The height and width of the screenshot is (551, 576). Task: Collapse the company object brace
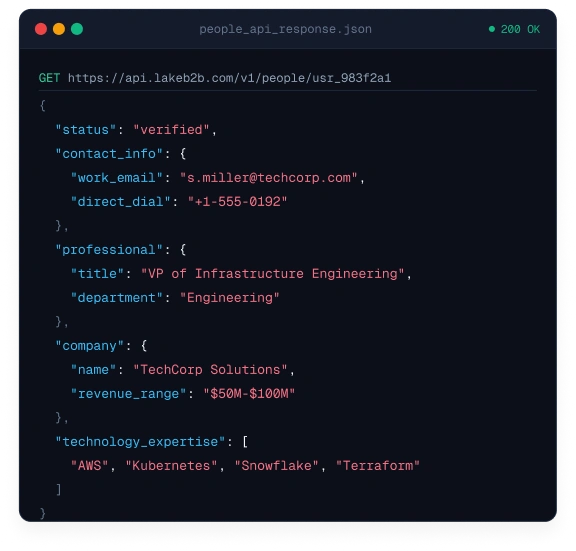click(144, 346)
